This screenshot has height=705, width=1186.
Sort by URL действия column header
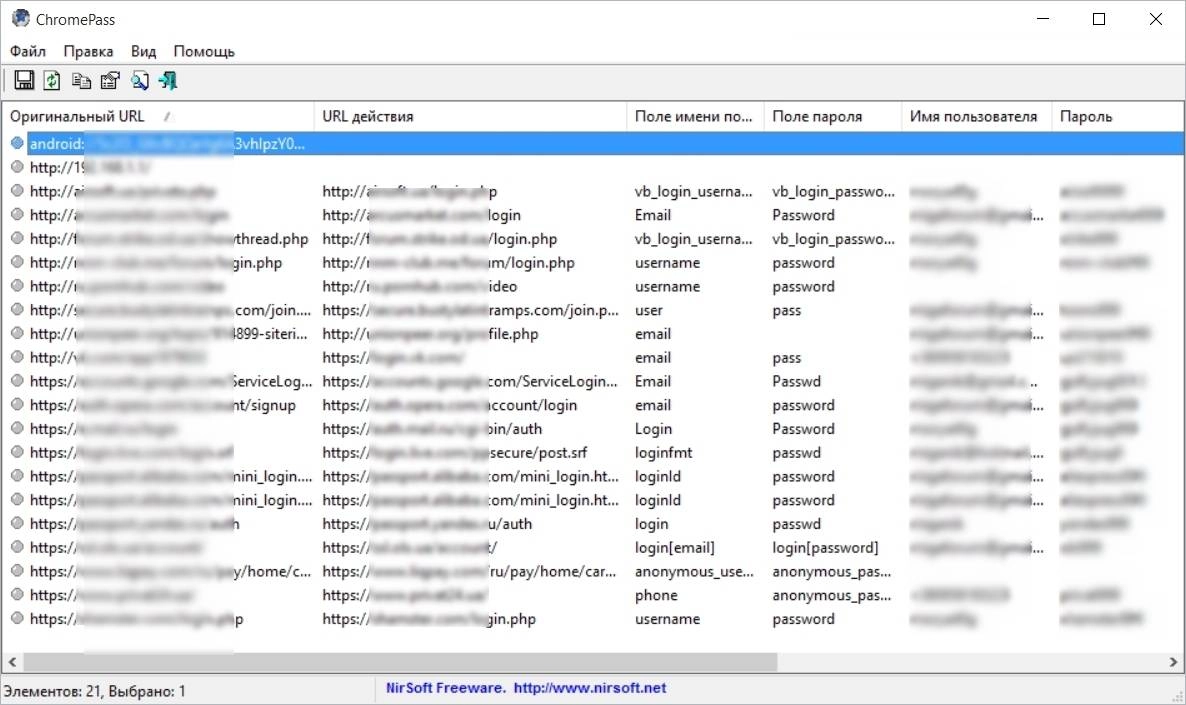tap(470, 116)
